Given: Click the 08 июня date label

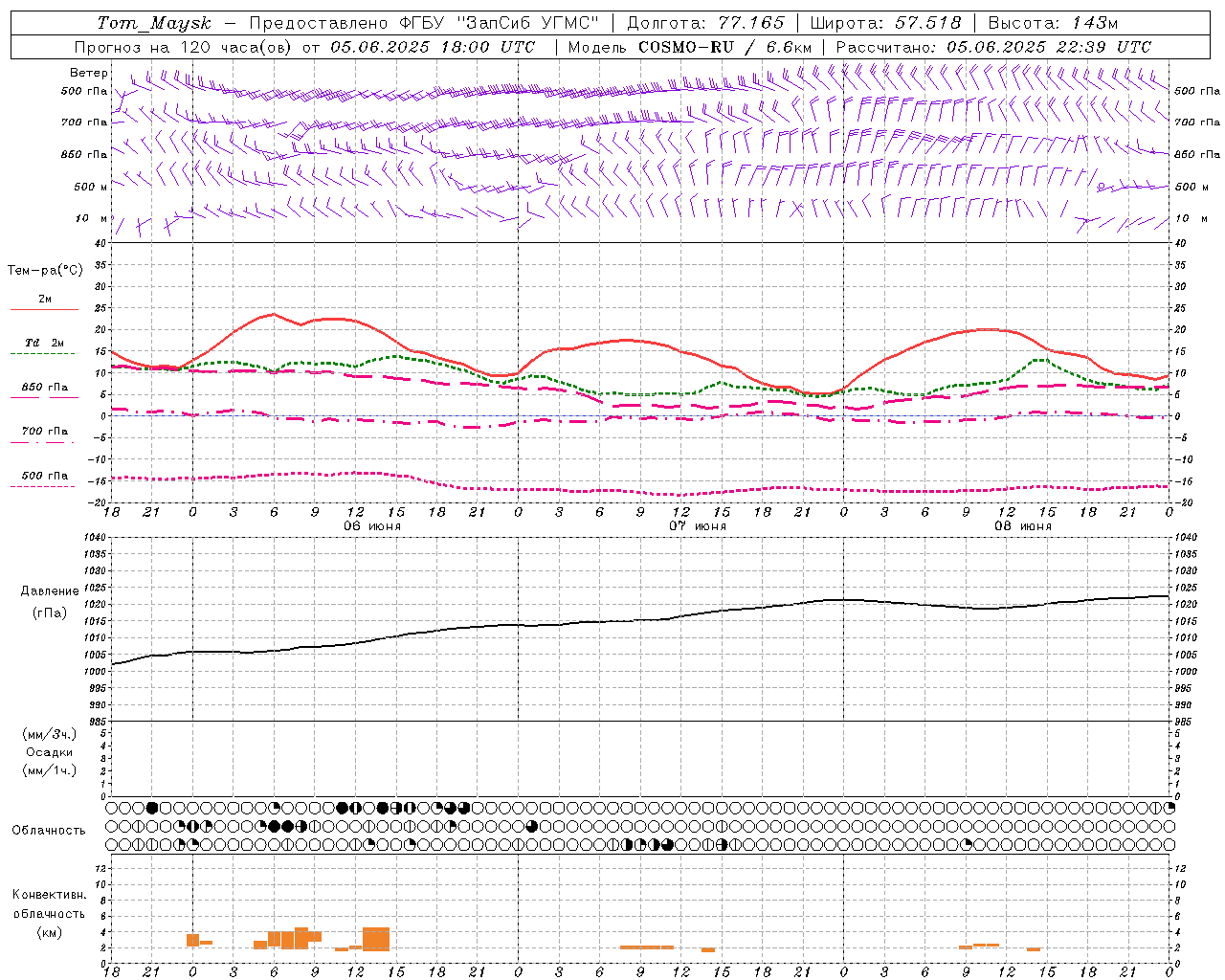Looking at the screenshot, I should click(x=1023, y=526).
